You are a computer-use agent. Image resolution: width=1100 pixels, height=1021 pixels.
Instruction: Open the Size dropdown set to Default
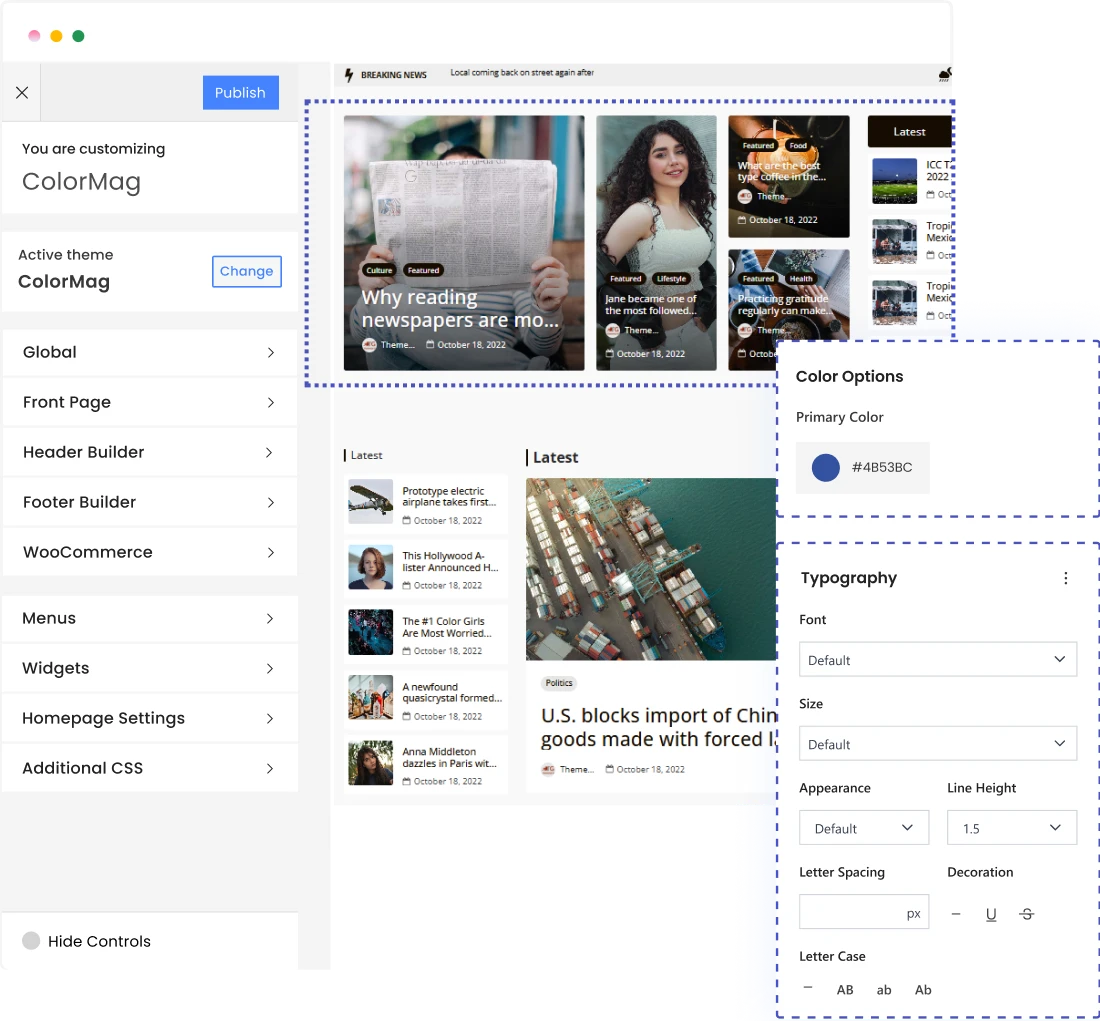pyautogui.click(x=937, y=743)
